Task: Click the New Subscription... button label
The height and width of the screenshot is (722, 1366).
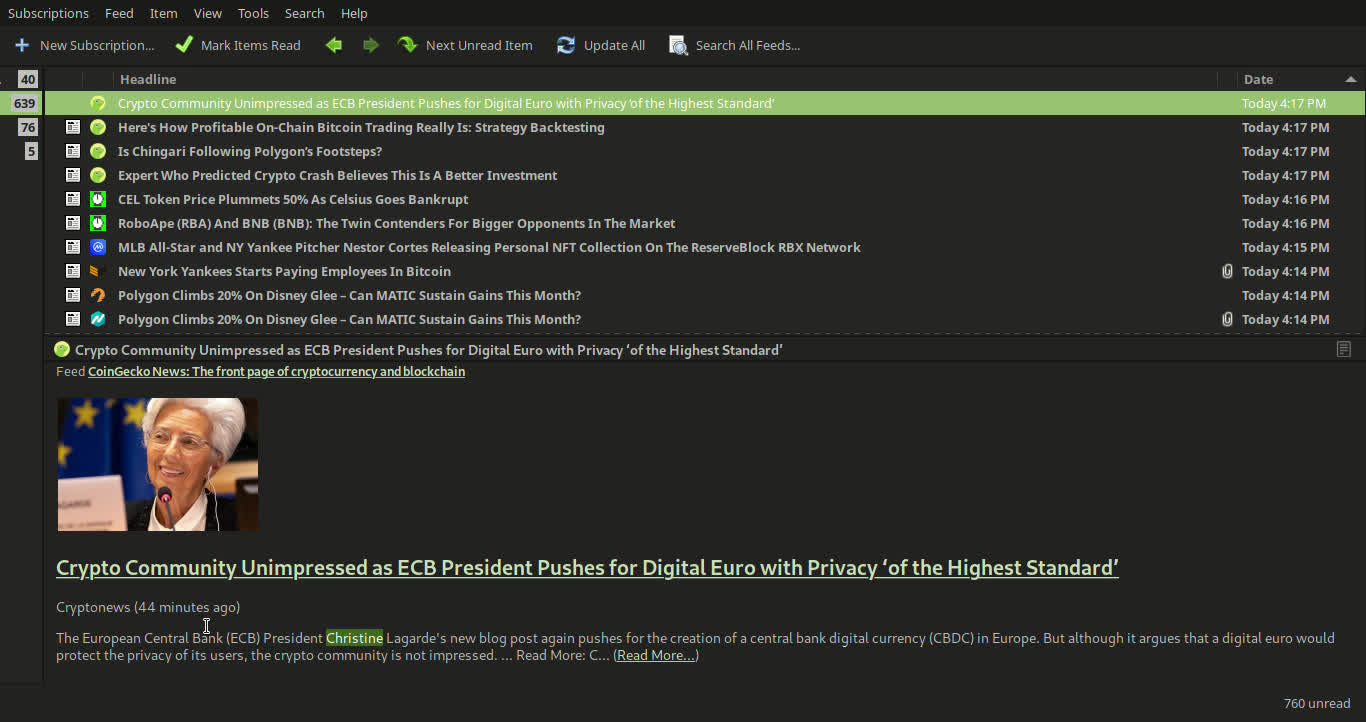Action: (97, 45)
